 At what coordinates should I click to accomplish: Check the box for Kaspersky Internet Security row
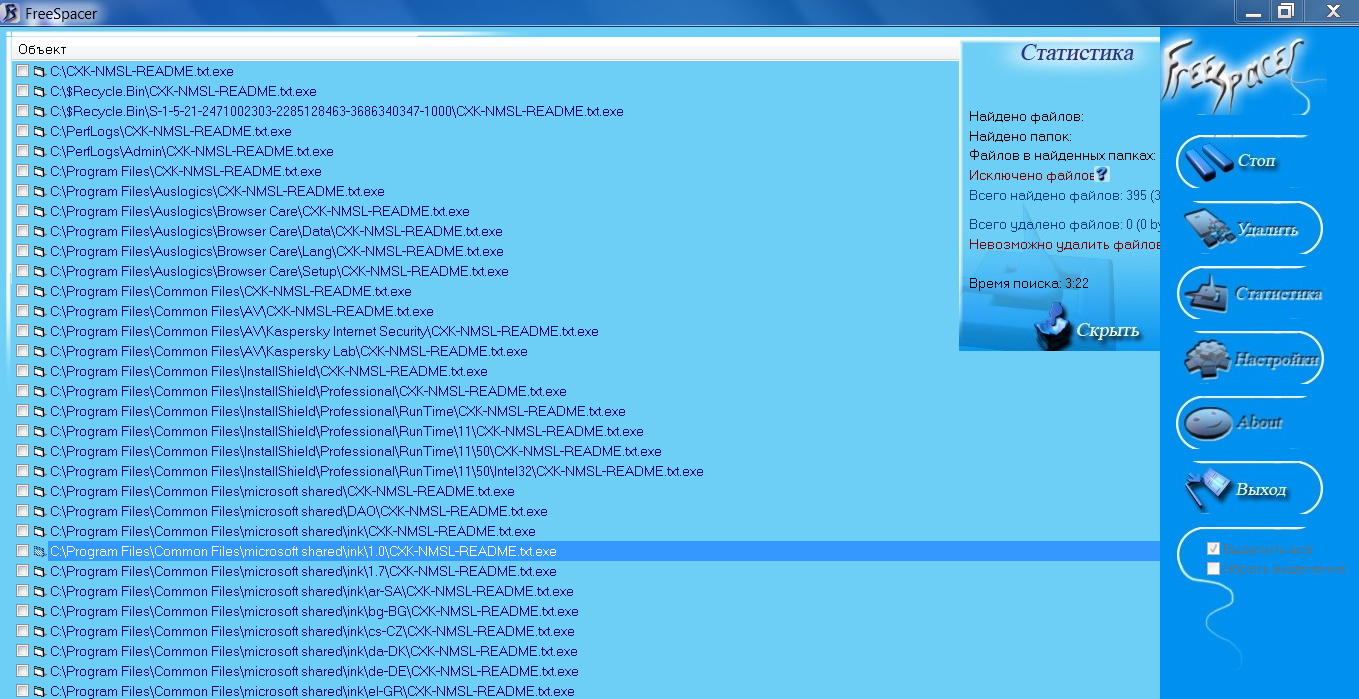[23, 331]
